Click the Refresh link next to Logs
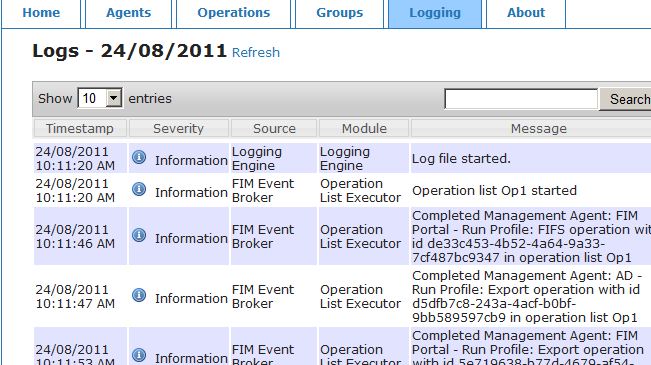This screenshot has width=651, height=365. [x=256, y=53]
